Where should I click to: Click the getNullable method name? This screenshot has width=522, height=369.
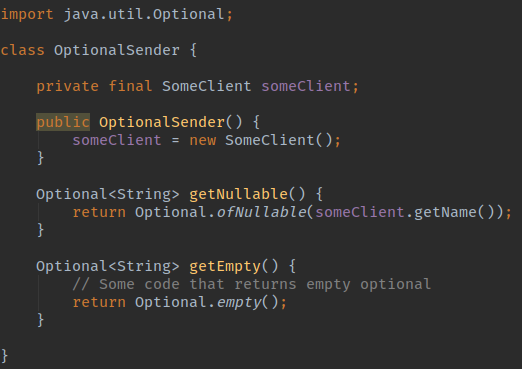click(239, 194)
